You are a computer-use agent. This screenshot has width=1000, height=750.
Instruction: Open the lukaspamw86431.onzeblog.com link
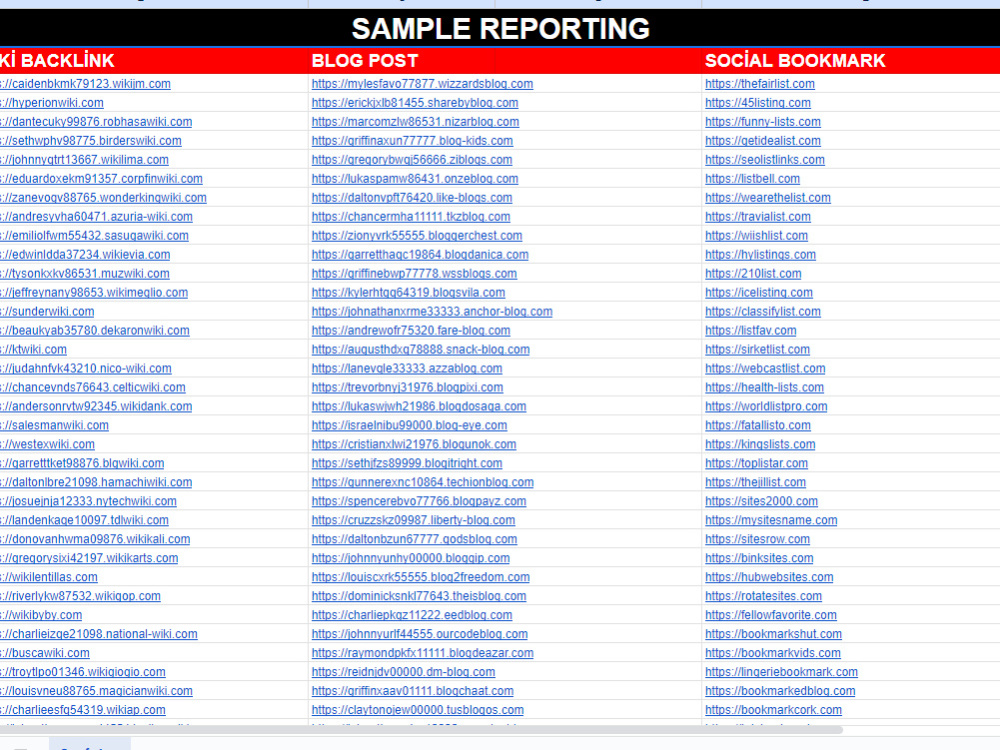(415, 179)
